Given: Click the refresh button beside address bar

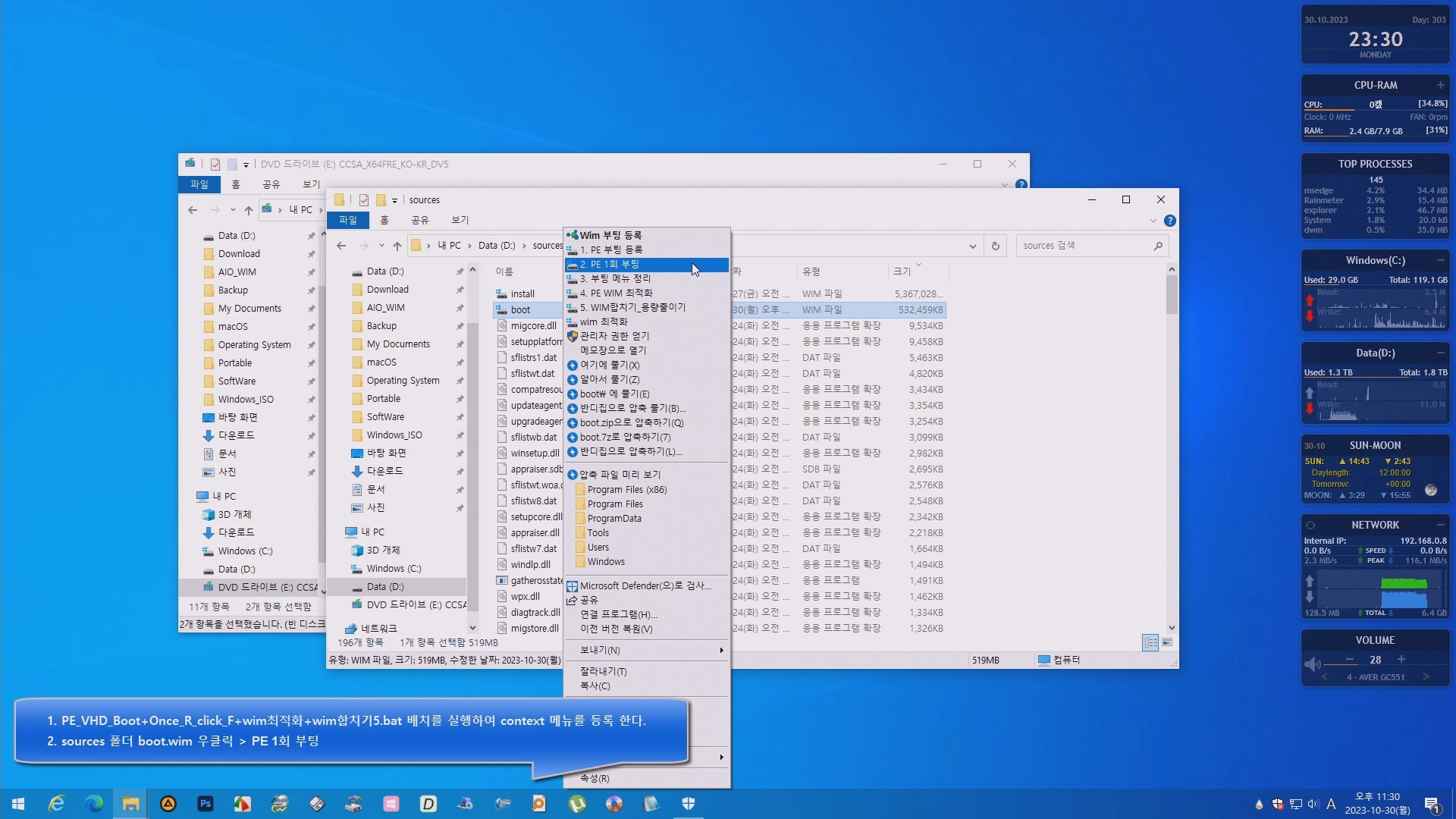Looking at the screenshot, I should coord(996,246).
